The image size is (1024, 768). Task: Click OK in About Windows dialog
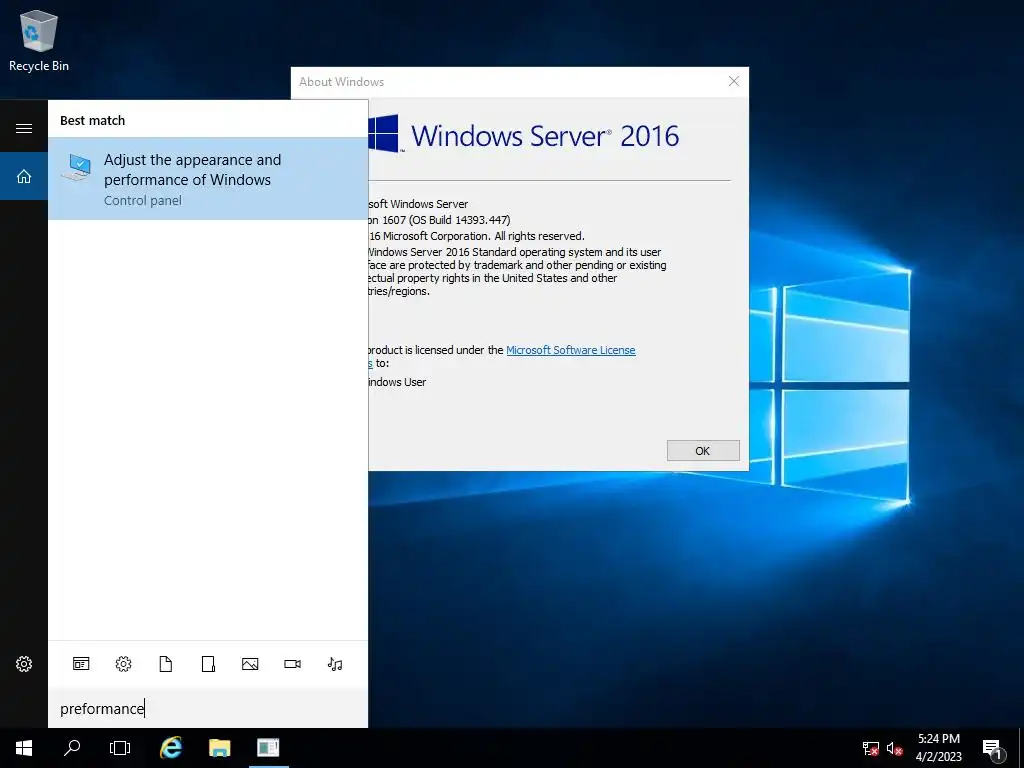click(703, 451)
